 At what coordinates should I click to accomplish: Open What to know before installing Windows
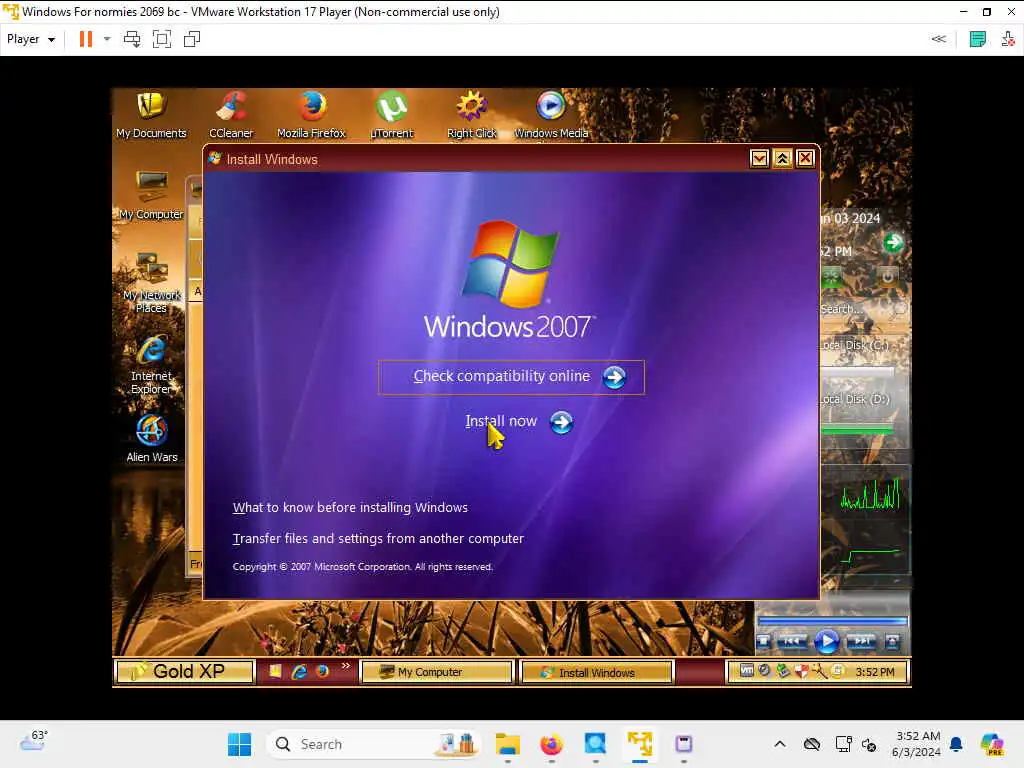350,507
